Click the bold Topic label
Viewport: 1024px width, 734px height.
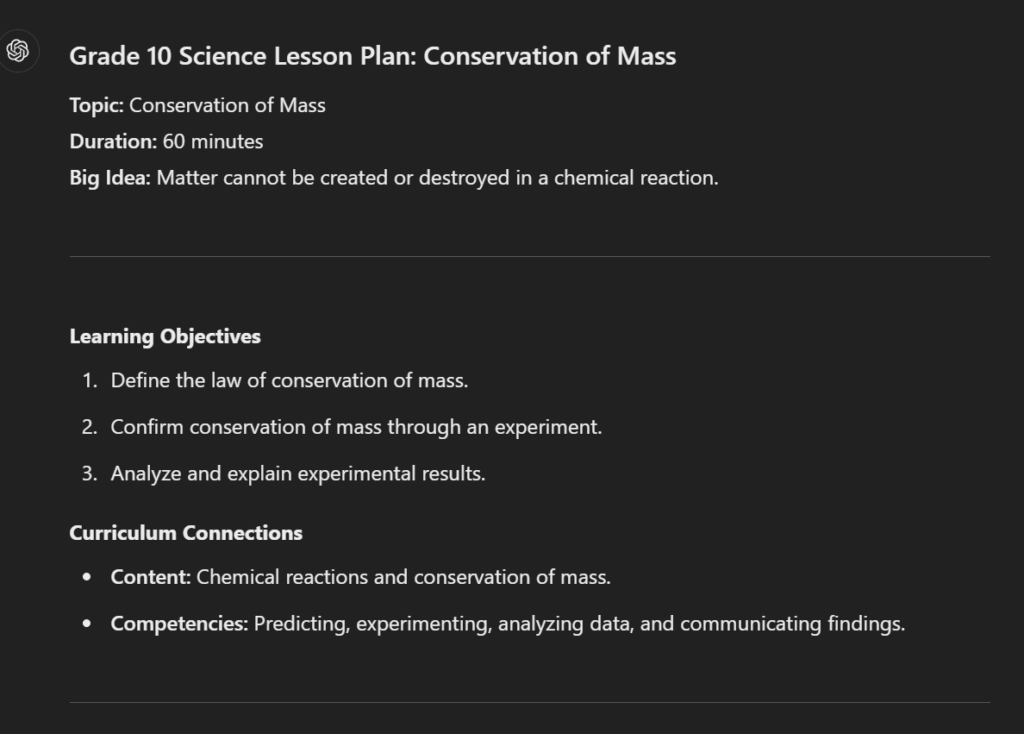point(97,105)
